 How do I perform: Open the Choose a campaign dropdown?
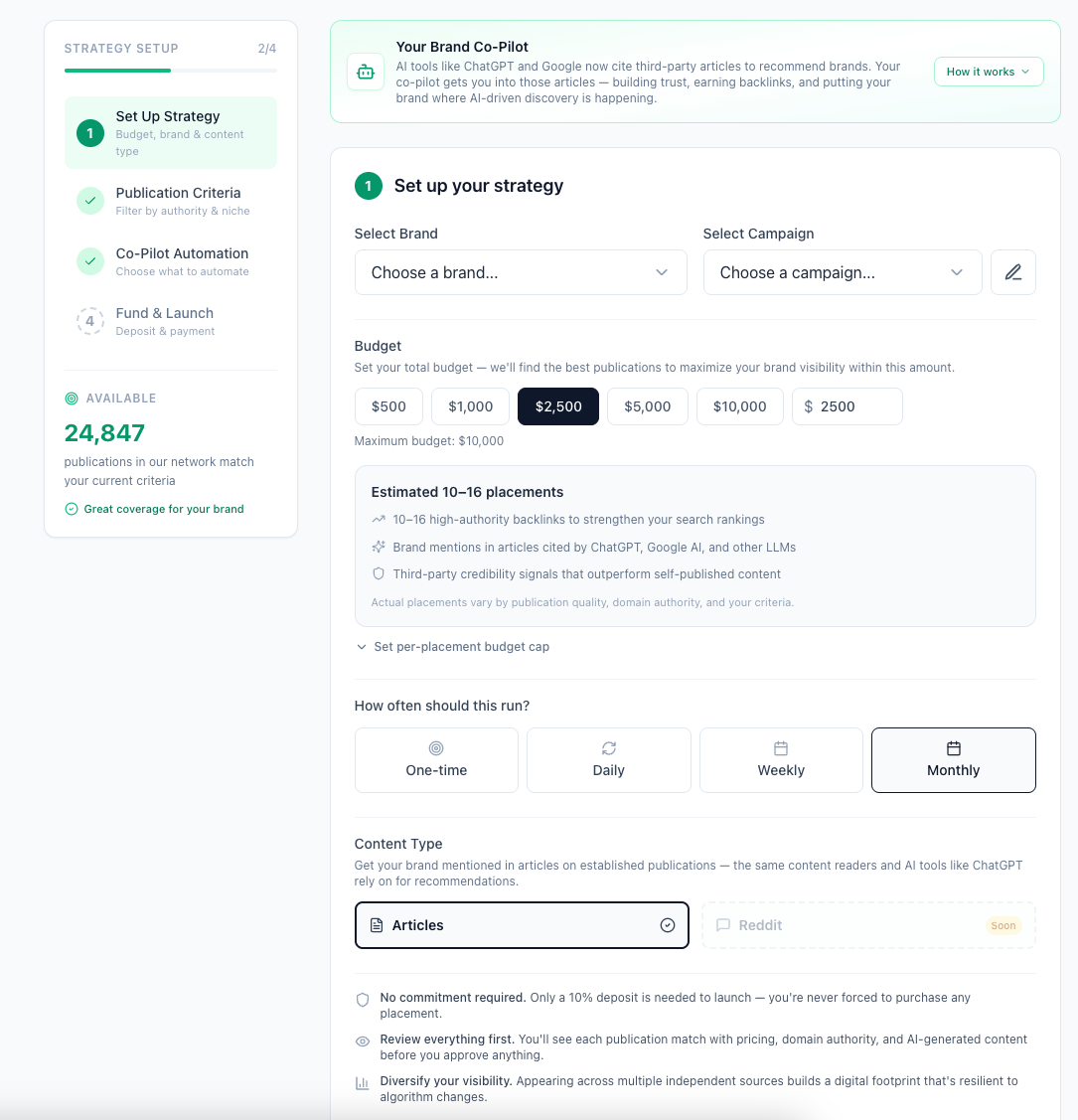[x=842, y=271]
